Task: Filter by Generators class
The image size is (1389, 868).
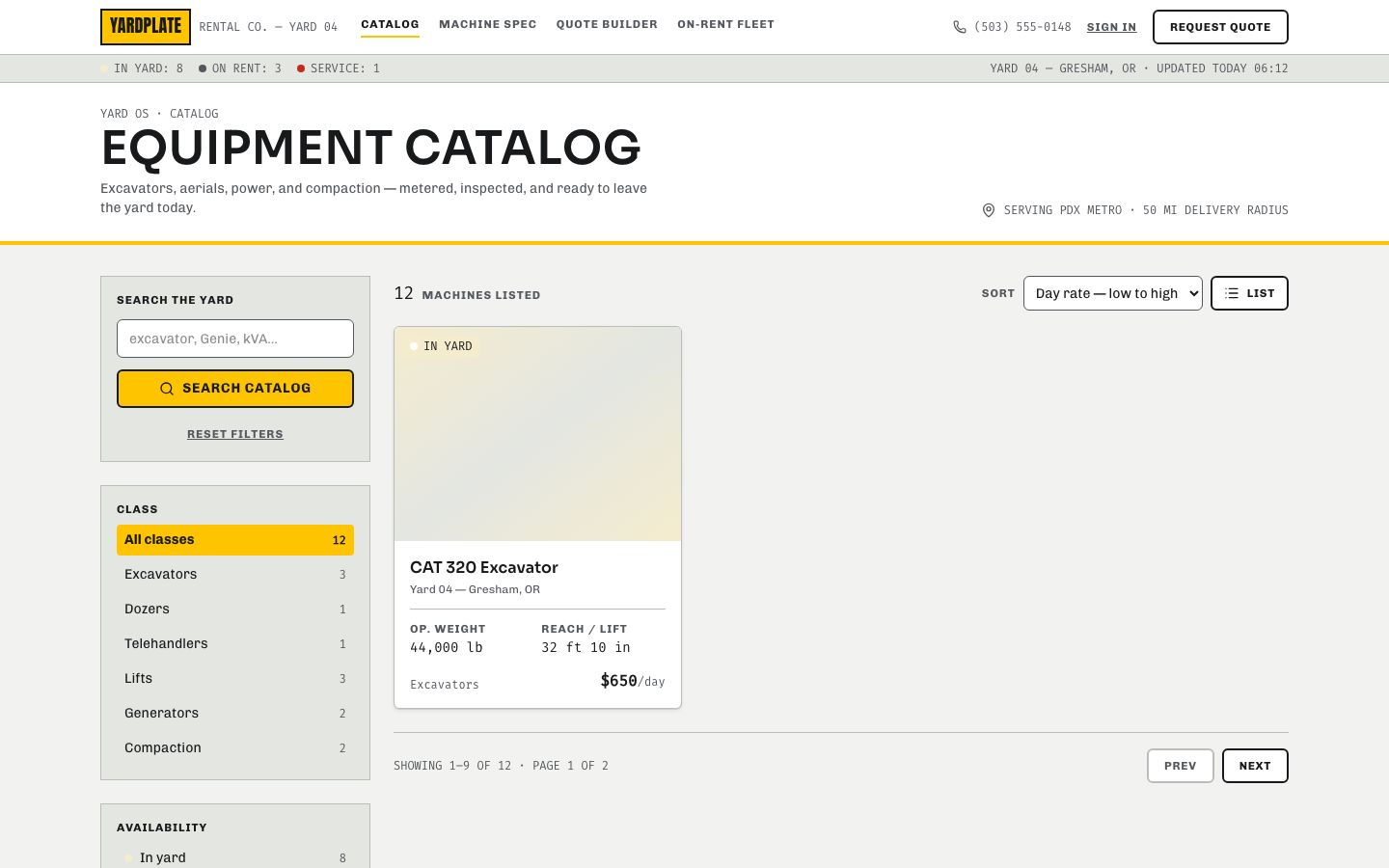Action: pos(235,714)
